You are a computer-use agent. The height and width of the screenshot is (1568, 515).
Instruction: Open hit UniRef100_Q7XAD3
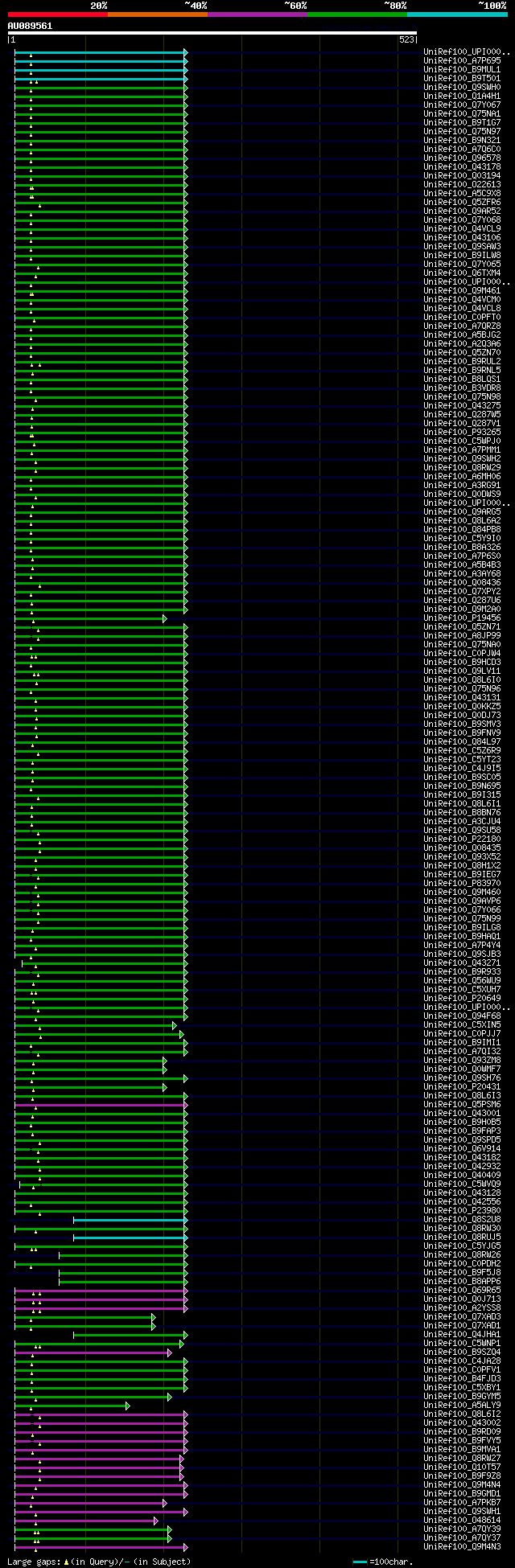pyautogui.click(x=462, y=1316)
